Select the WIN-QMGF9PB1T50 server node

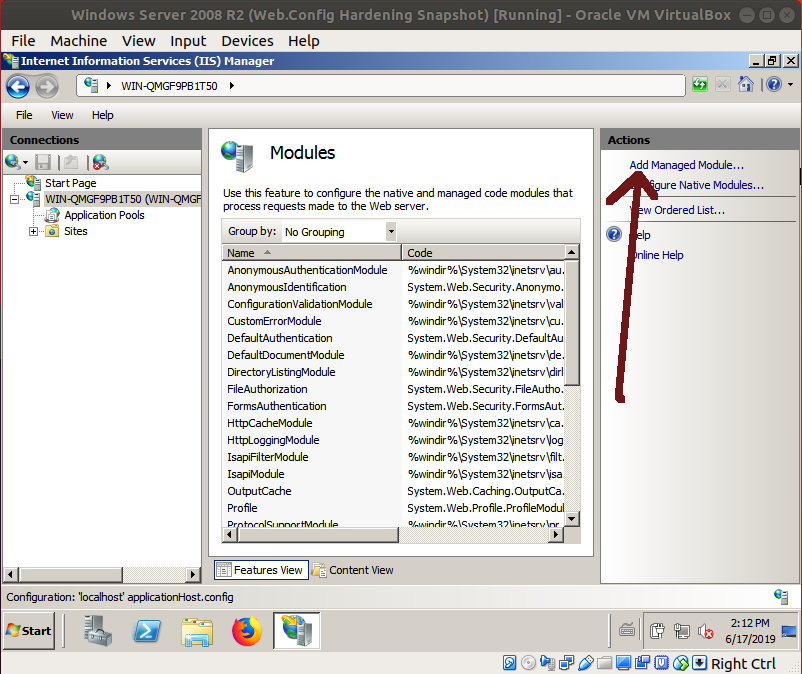123,199
